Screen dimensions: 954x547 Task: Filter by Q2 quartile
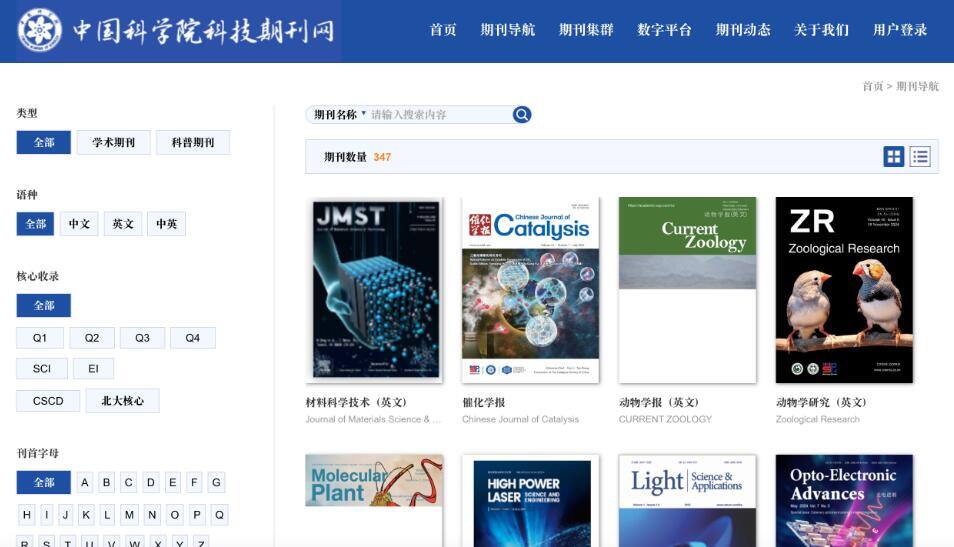[x=92, y=338]
